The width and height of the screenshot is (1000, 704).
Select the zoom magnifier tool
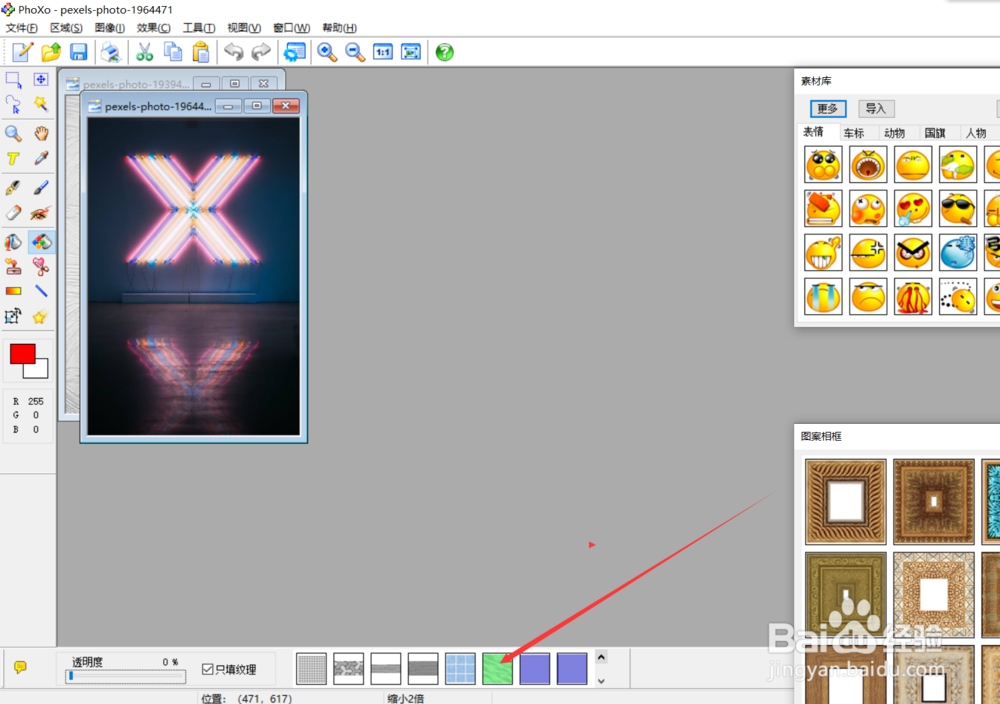13,133
